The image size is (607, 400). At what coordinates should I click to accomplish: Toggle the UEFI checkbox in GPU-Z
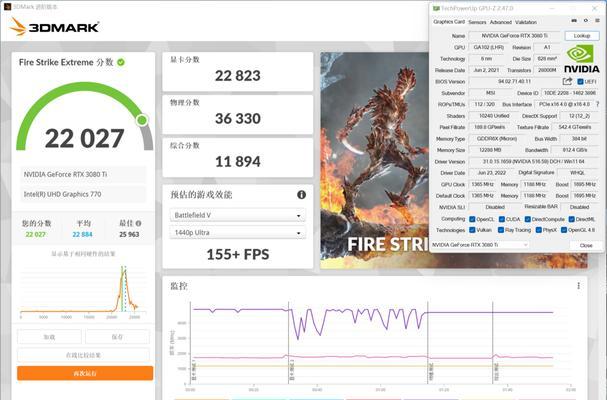pos(580,82)
